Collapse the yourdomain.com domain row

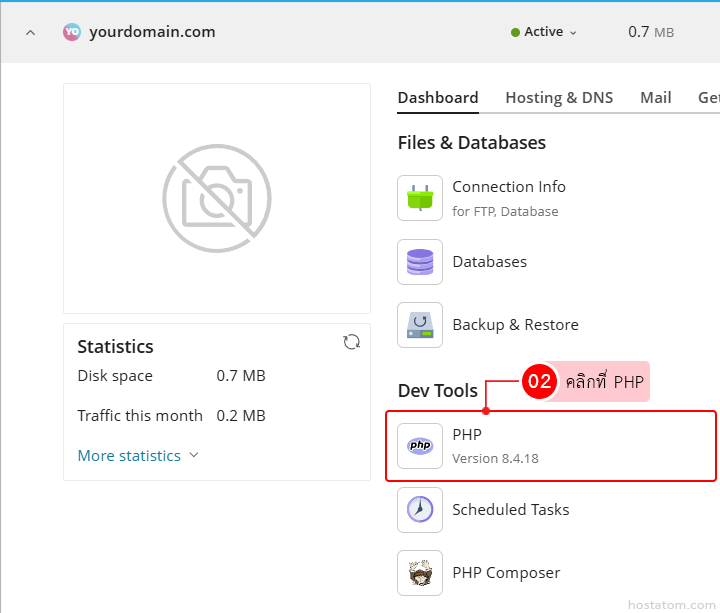(30, 32)
